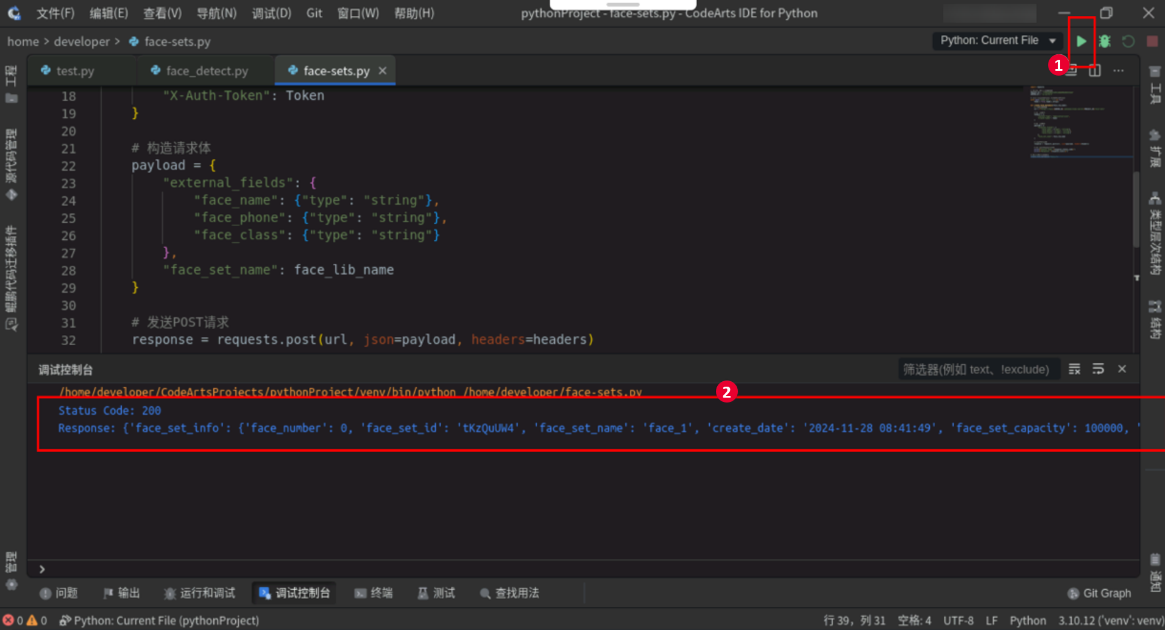Clear the debug console output
1165x630 pixels.
tap(1074, 369)
